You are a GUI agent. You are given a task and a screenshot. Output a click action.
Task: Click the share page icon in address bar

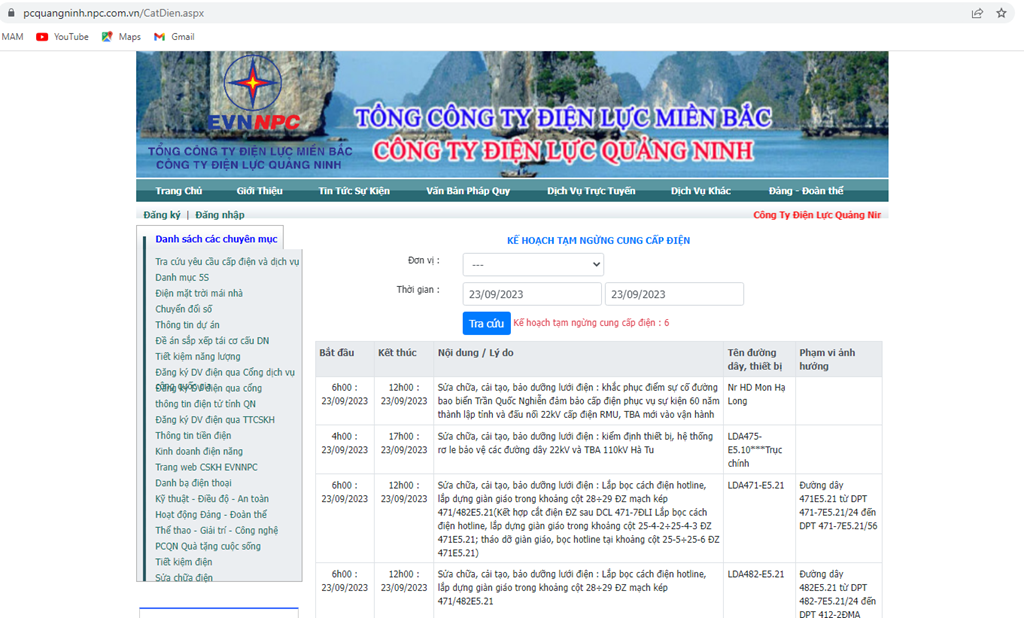click(x=977, y=13)
